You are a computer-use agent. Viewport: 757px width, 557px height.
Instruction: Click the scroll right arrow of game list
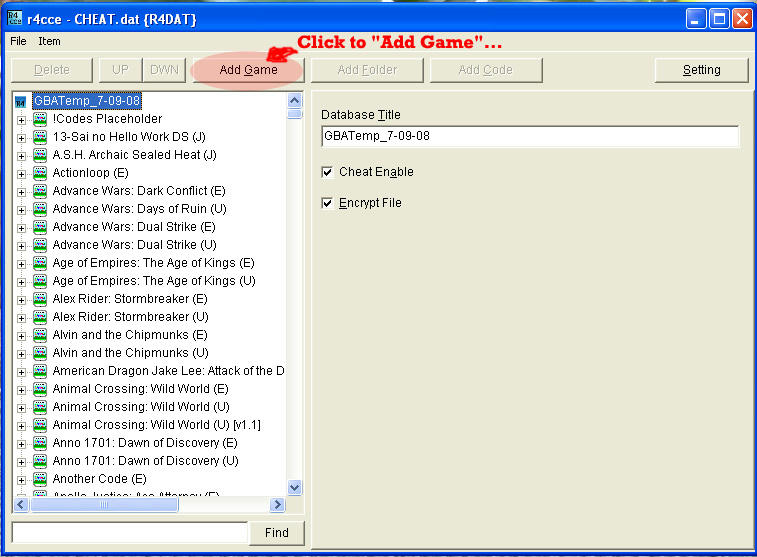pyautogui.click(x=277, y=504)
